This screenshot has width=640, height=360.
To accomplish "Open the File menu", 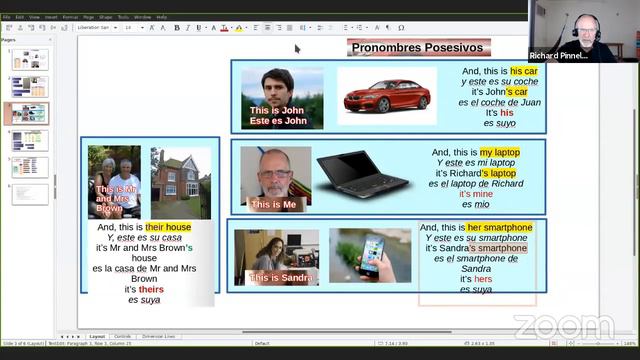I will [x=7, y=17].
